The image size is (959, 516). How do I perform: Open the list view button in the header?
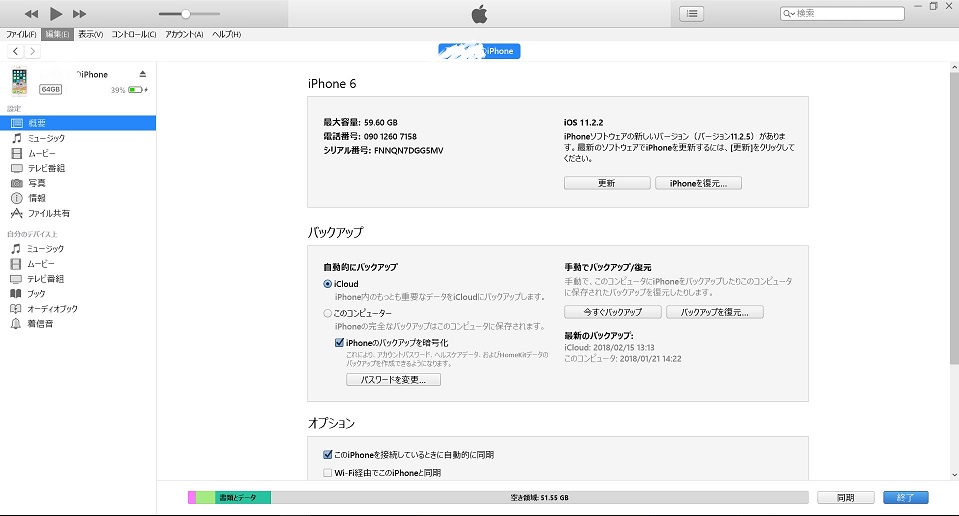tap(692, 13)
